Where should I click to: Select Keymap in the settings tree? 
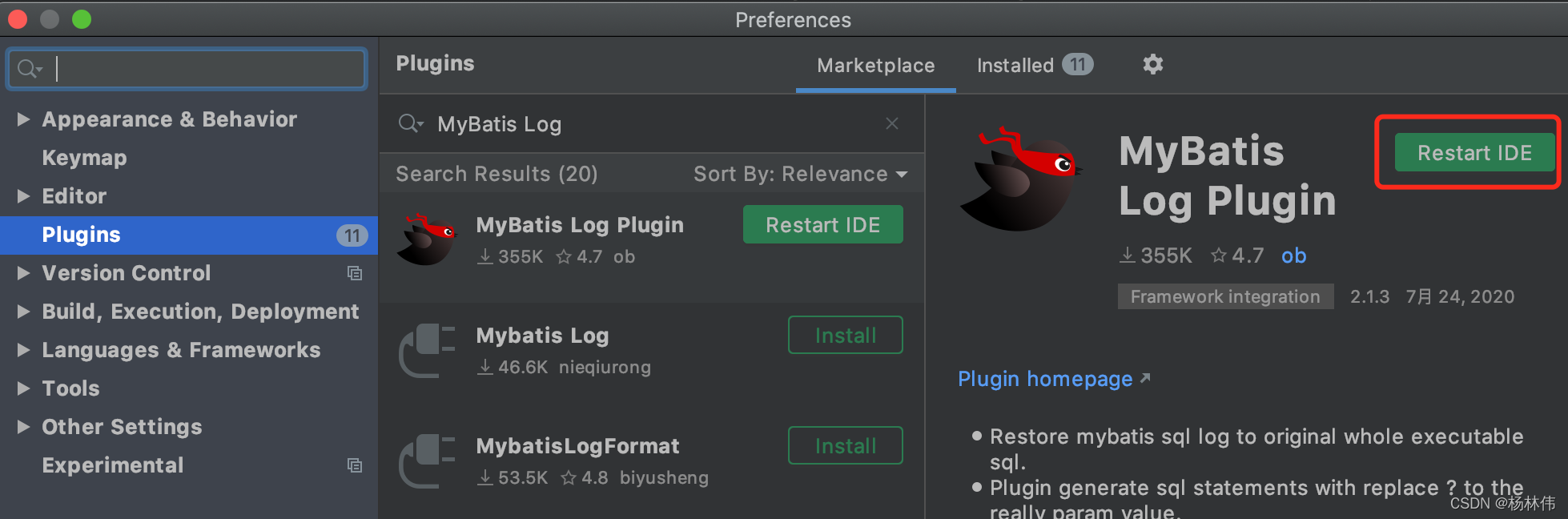click(84, 158)
